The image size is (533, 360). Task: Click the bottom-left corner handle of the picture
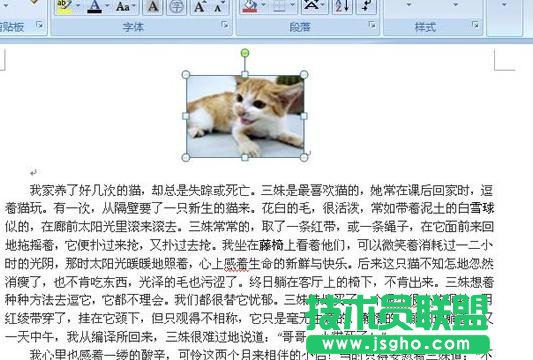(x=186, y=157)
